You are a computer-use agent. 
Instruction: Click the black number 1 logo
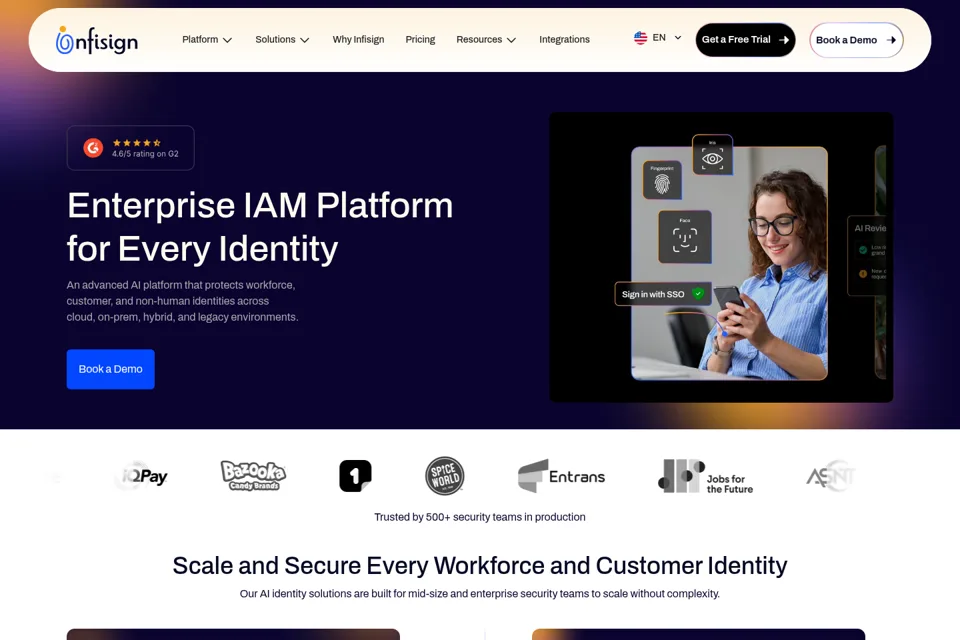click(355, 476)
